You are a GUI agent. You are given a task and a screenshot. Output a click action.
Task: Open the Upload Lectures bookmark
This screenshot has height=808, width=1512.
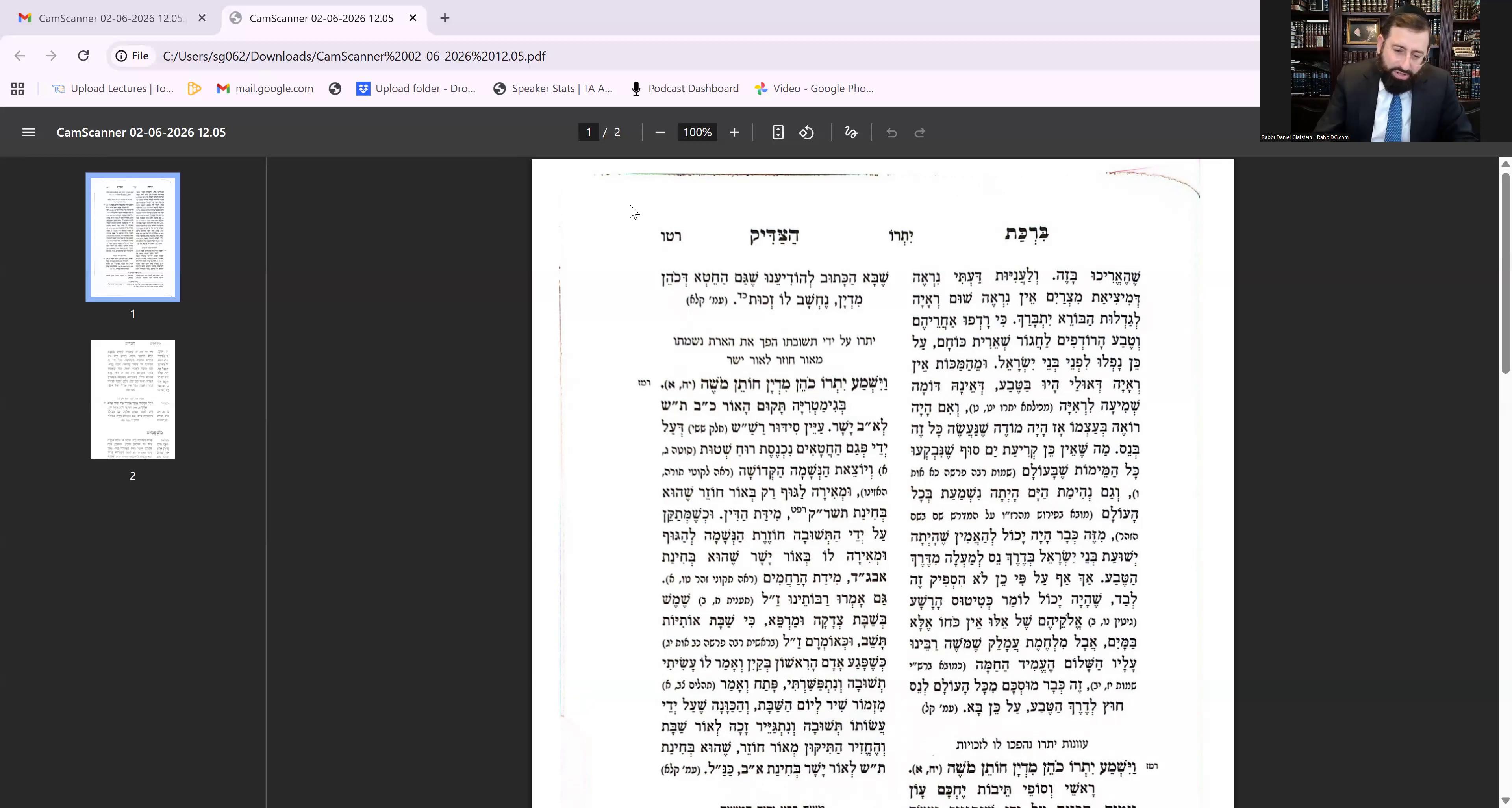(113, 89)
